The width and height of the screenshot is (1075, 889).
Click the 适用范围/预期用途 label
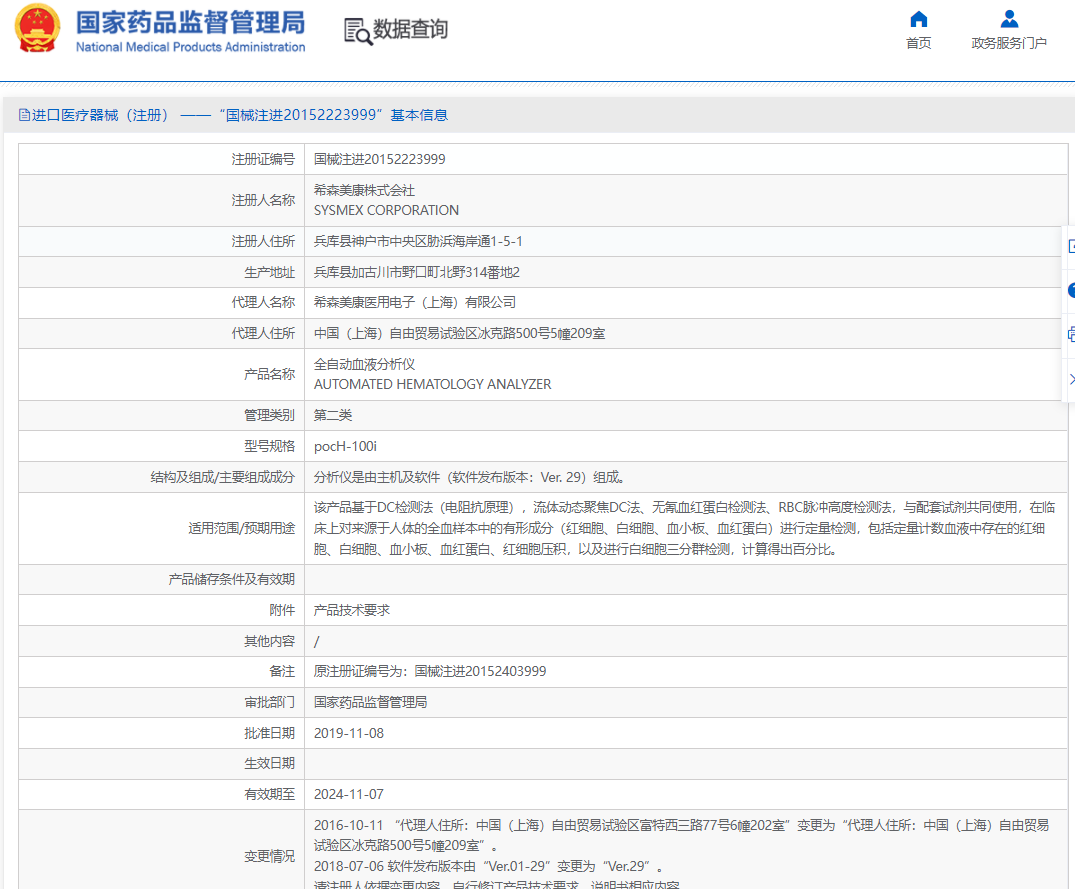pyautogui.click(x=241, y=528)
